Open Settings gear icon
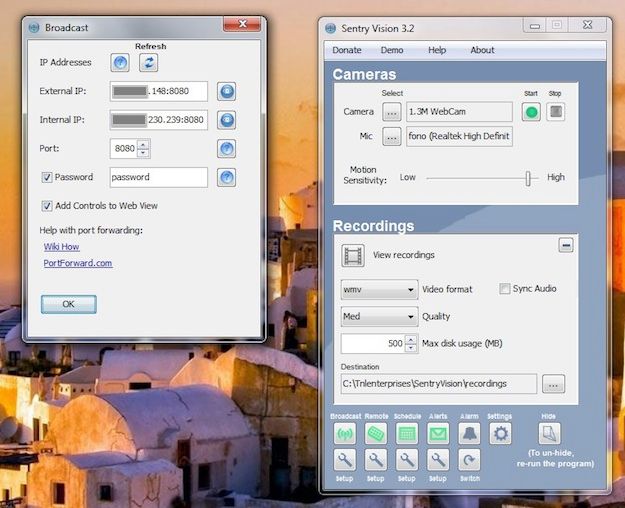 point(500,433)
